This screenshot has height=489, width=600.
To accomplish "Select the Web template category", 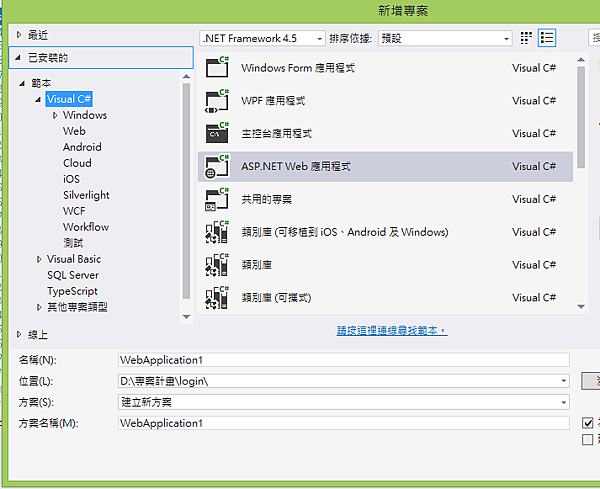I will pyautogui.click(x=74, y=131).
